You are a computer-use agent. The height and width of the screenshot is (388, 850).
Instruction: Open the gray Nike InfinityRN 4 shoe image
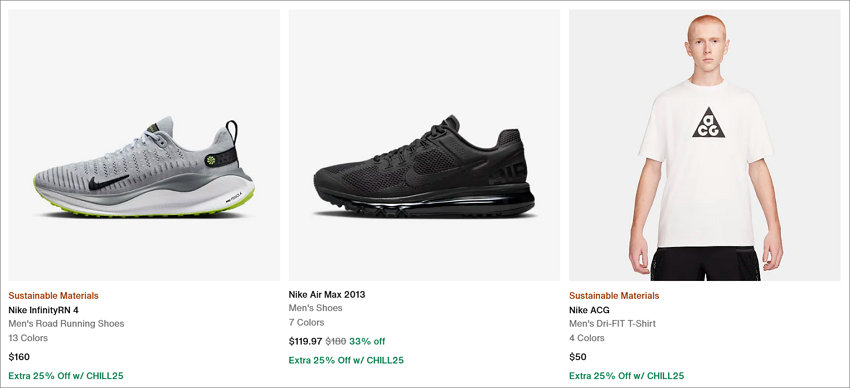[x=144, y=145]
